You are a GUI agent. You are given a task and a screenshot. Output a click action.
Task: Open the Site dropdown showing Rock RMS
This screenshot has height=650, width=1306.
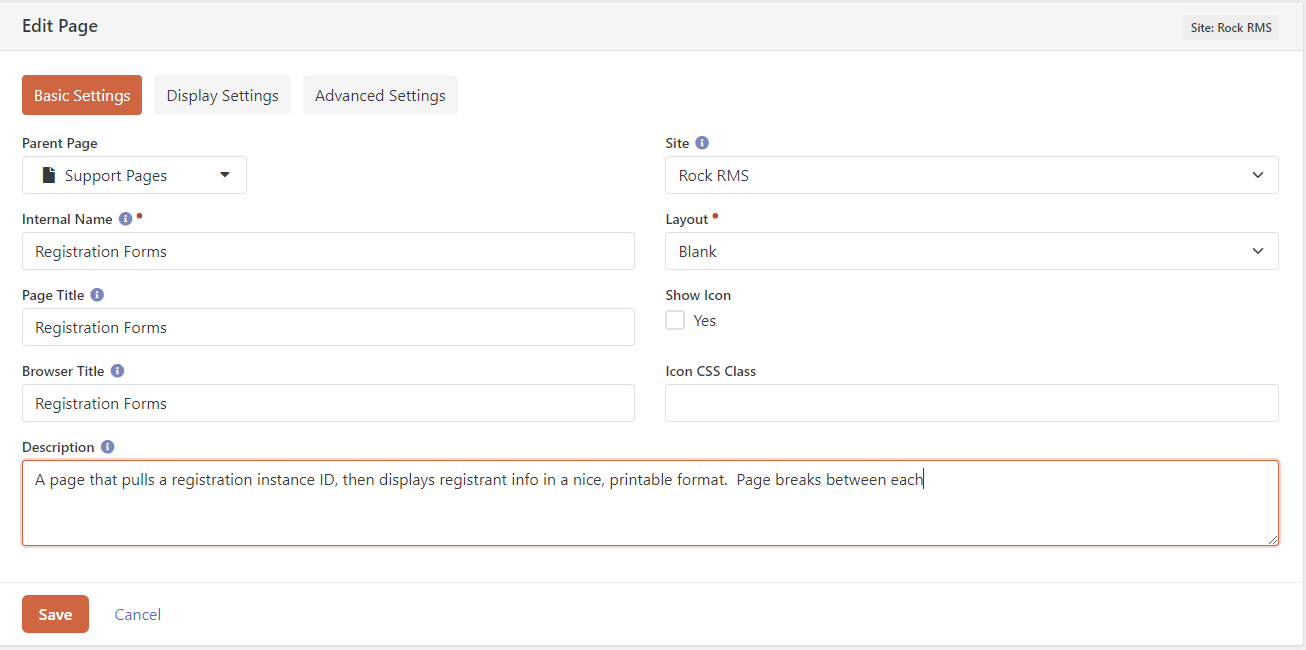coord(971,175)
